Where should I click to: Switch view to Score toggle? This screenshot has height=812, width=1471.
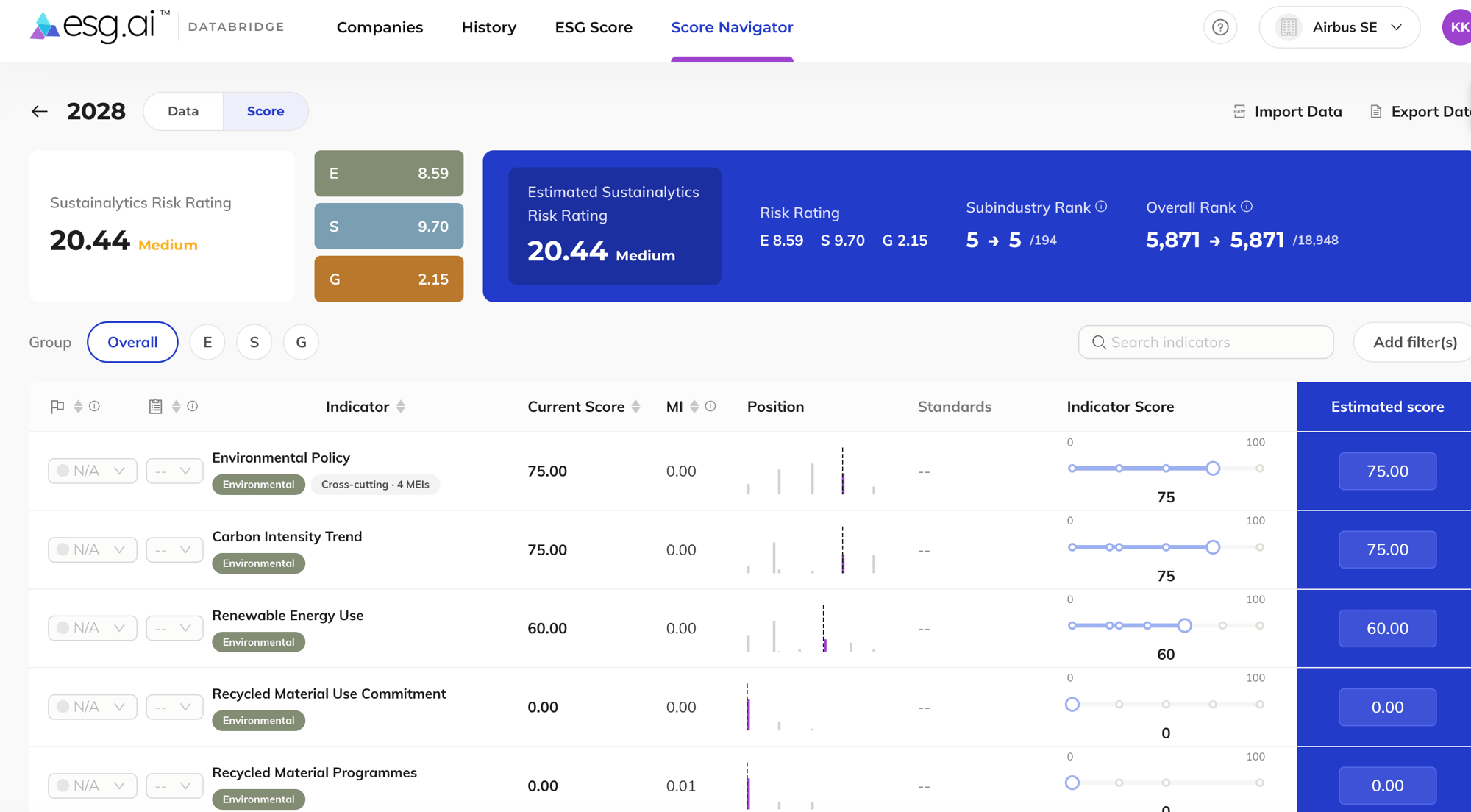(x=266, y=111)
